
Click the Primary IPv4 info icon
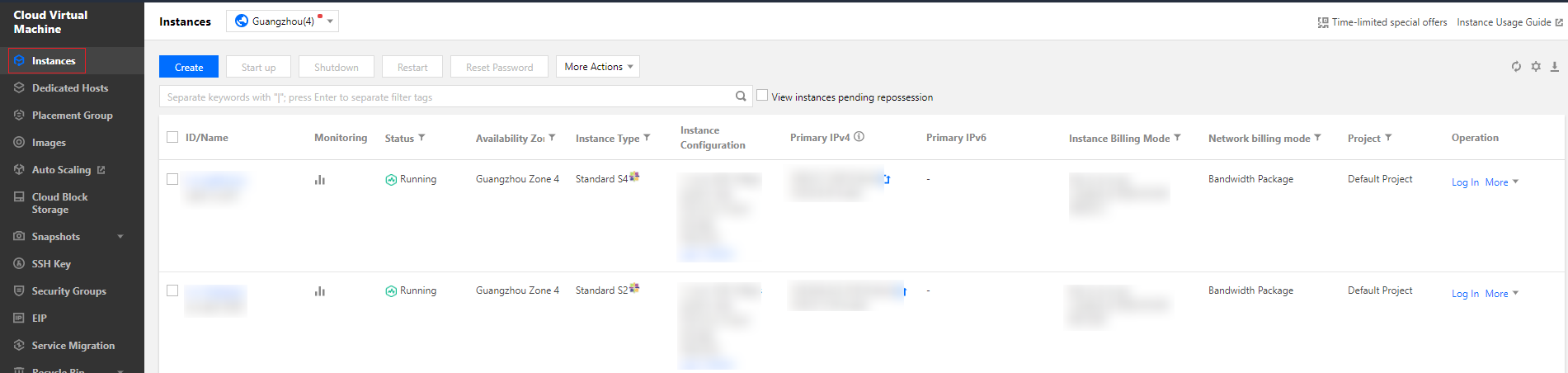pyautogui.click(x=859, y=137)
